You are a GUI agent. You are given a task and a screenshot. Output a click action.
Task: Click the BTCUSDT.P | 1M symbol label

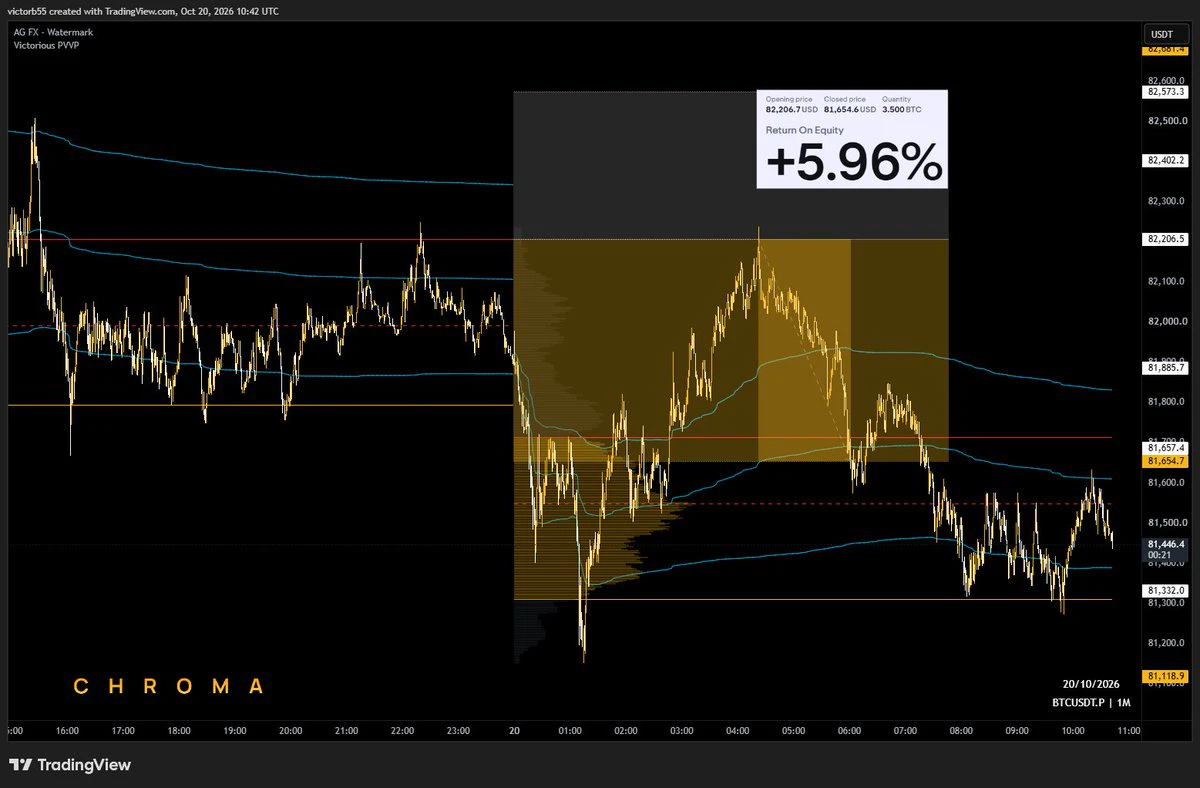pos(1091,703)
